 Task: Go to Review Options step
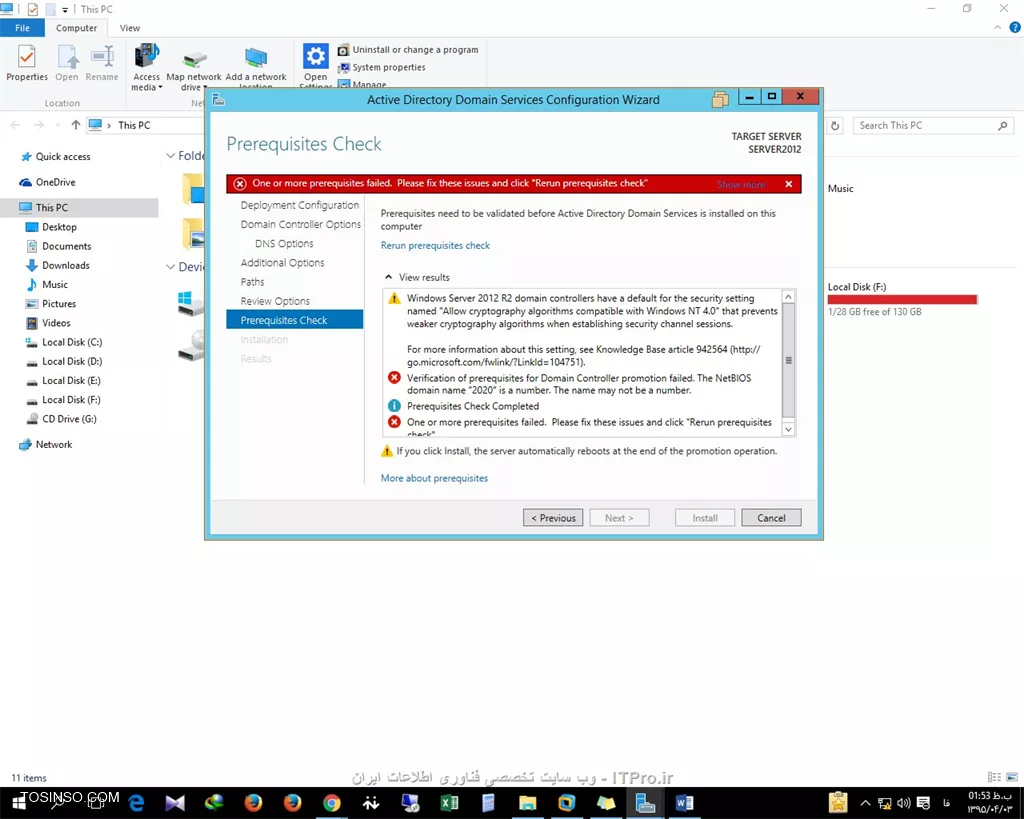point(275,301)
